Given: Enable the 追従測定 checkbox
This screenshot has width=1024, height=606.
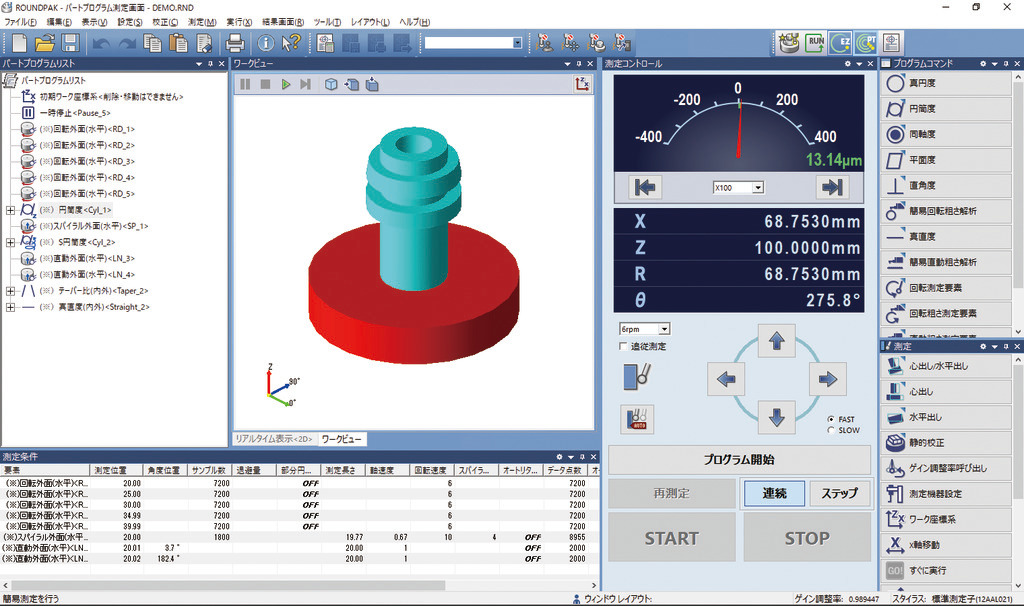Looking at the screenshot, I should pos(623,346).
